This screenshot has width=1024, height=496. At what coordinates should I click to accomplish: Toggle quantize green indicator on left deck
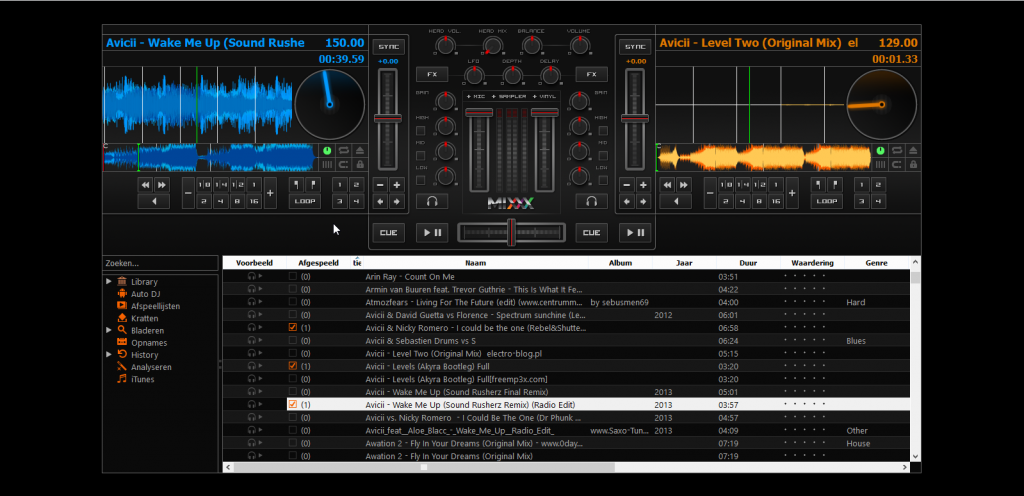pos(327,151)
